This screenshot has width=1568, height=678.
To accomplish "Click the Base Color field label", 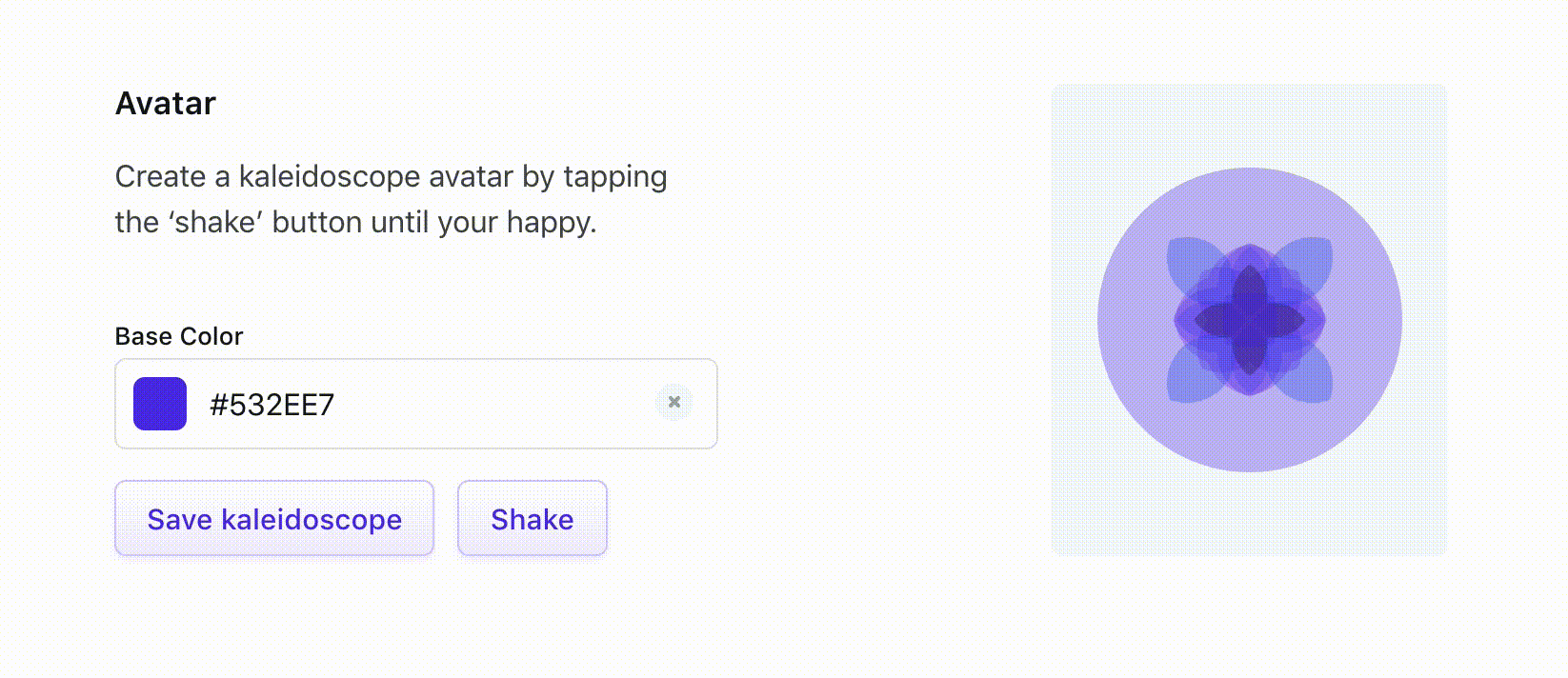I will [x=179, y=336].
